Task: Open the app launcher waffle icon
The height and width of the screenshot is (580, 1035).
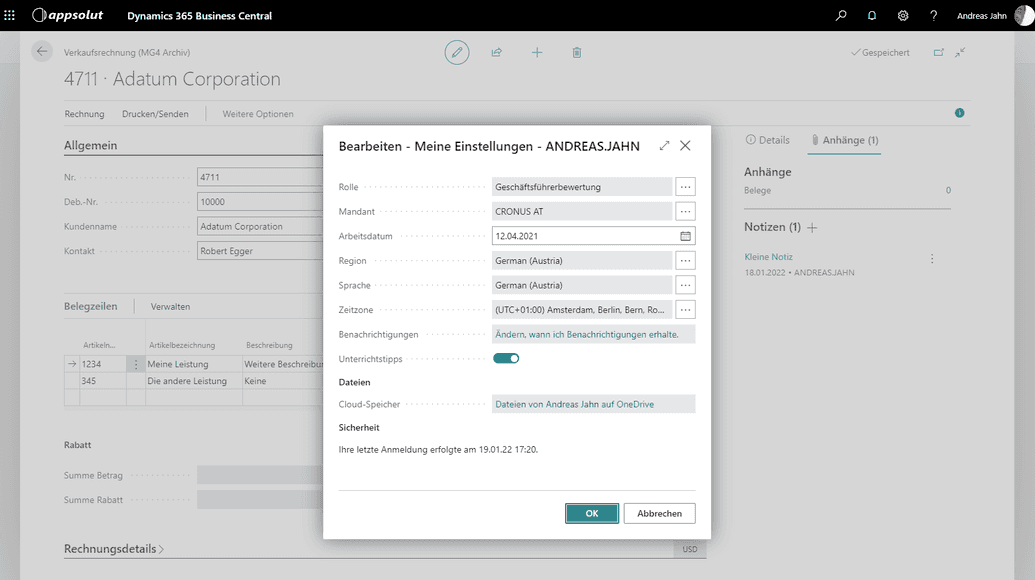Action: [10, 16]
